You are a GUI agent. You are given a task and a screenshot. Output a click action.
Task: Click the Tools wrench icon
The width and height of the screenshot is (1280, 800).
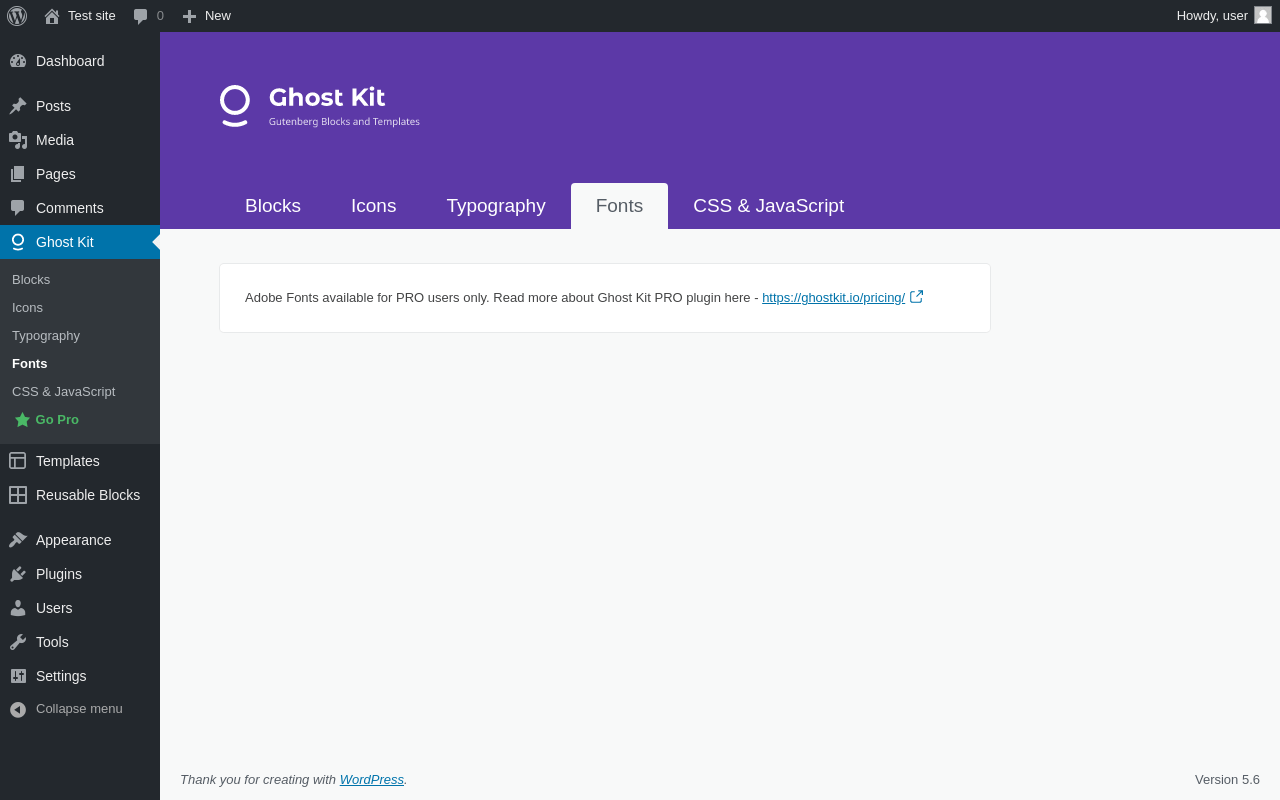click(x=18, y=642)
